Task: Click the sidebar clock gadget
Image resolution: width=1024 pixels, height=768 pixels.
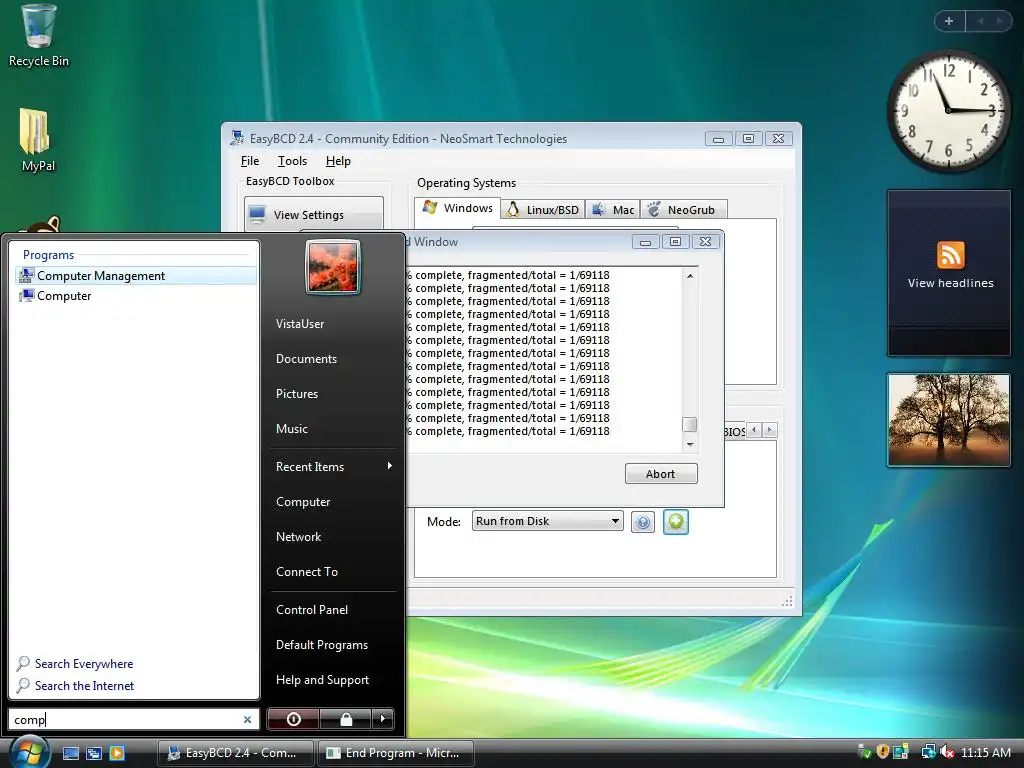Action: [948, 111]
